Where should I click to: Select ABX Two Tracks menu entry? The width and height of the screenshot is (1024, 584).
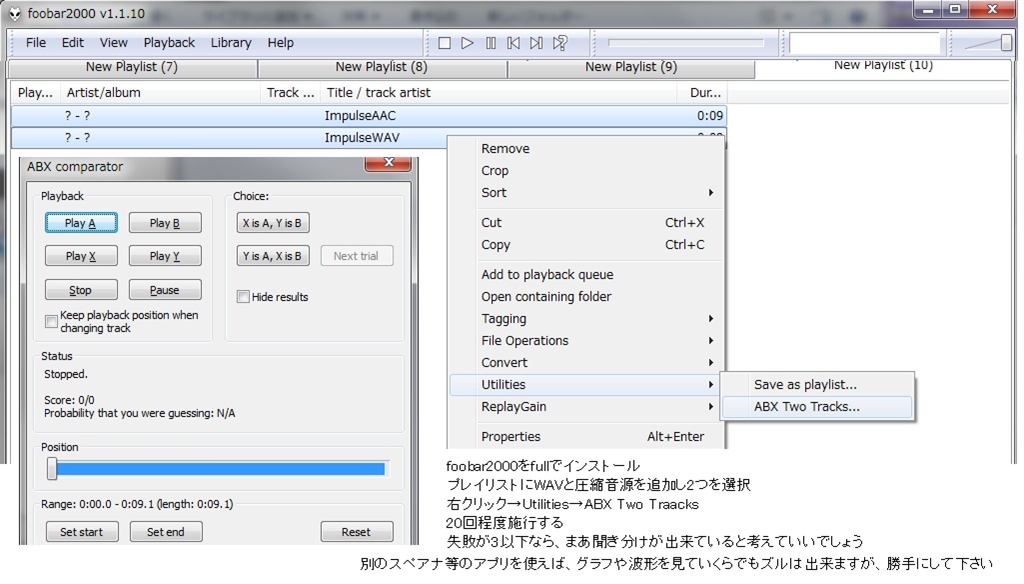coord(806,407)
